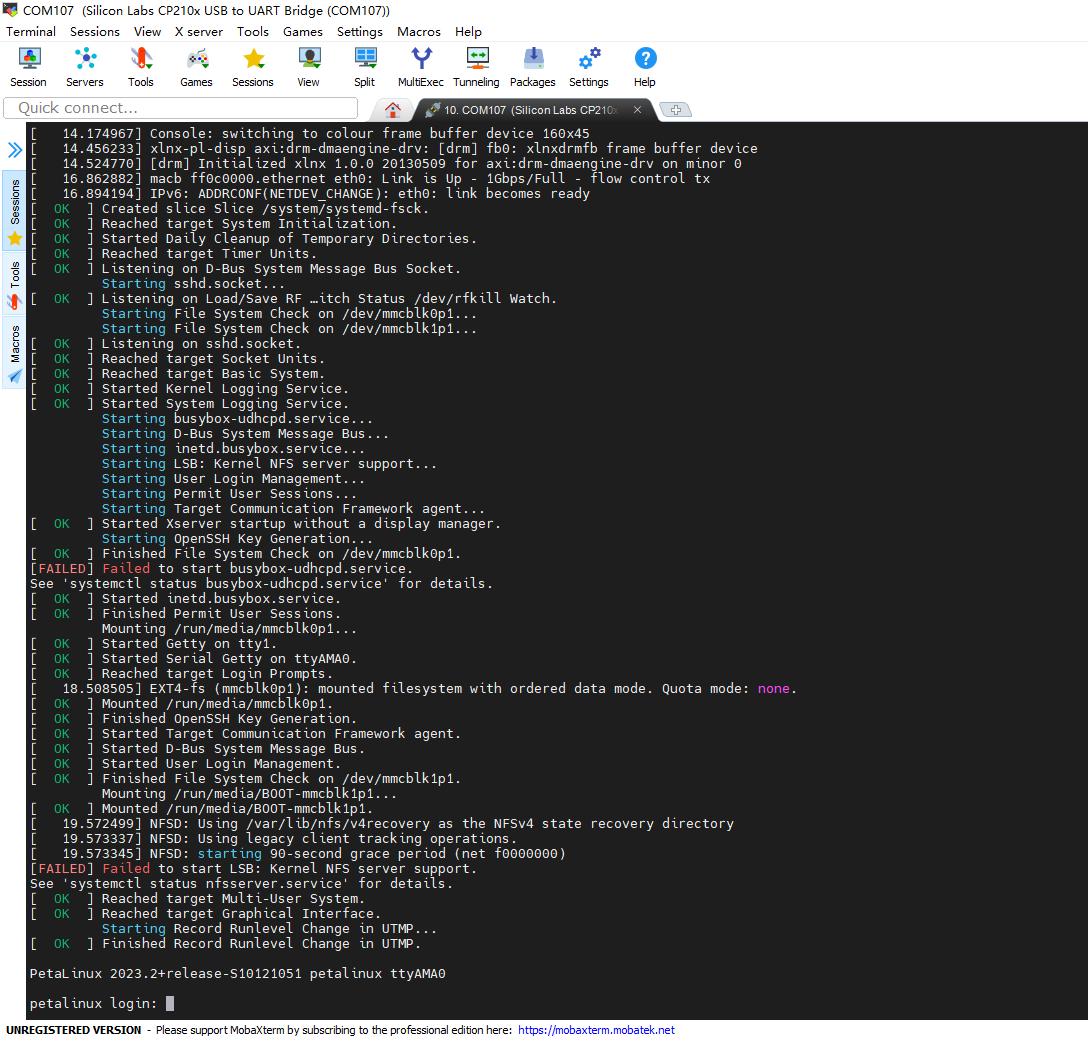Open the Help menu in menu bar
Screen dimensions: 1088x1039
[468, 31]
